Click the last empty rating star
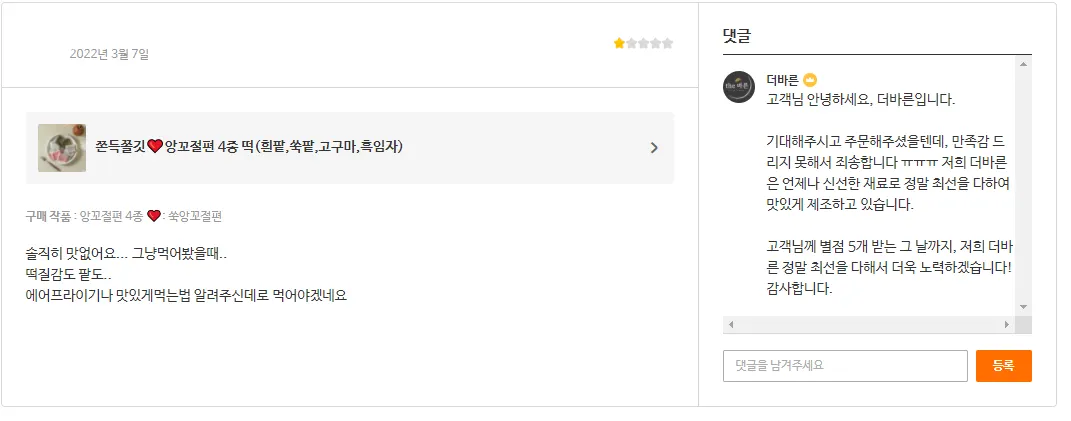The height and width of the screenshot is (421, 1071). tap(668, 43)
